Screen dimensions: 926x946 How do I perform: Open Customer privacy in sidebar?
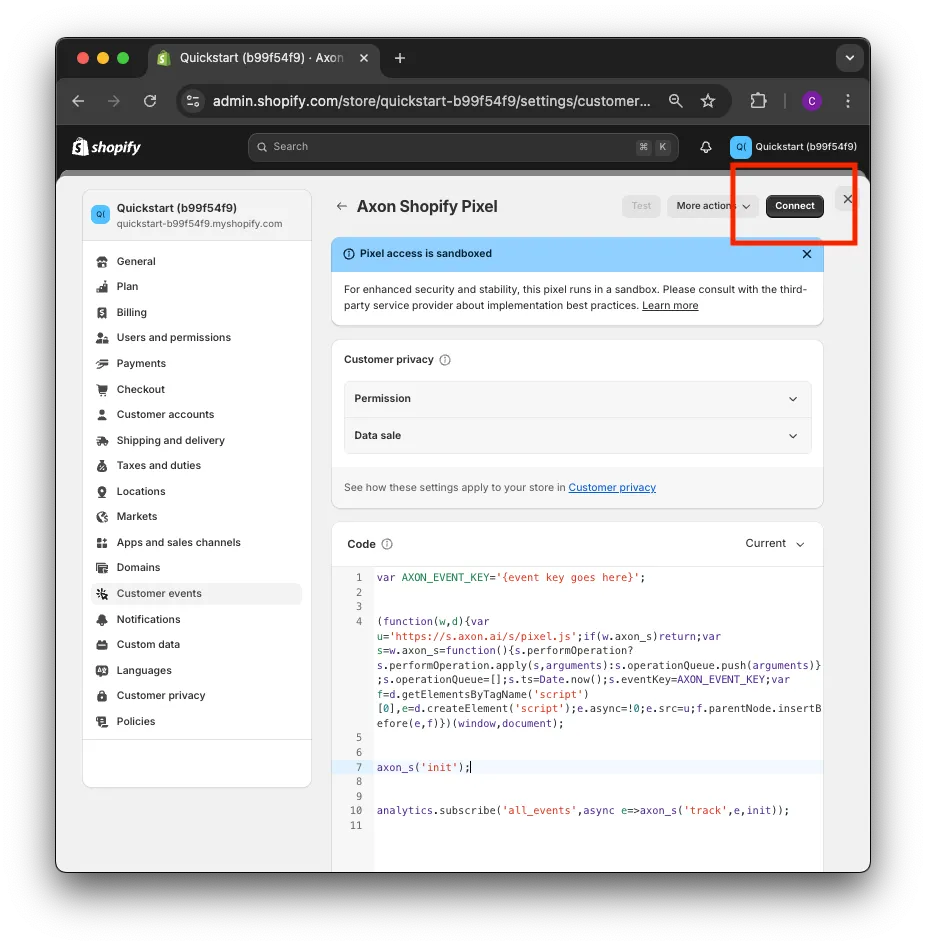point(196,696)
